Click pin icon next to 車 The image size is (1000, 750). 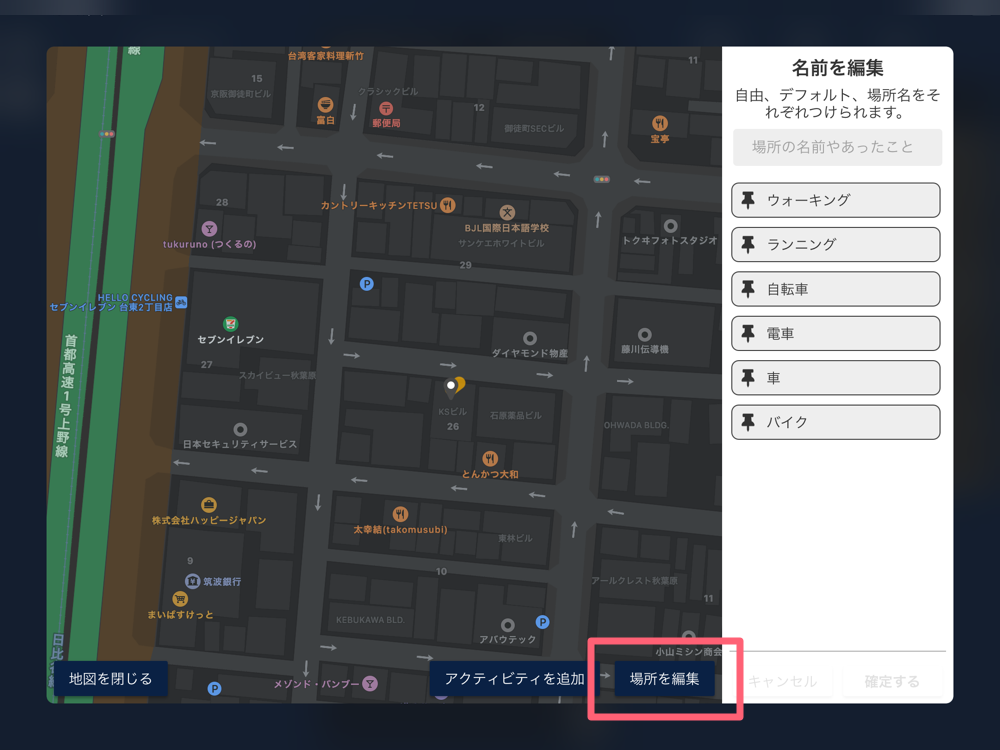(748, 378)
